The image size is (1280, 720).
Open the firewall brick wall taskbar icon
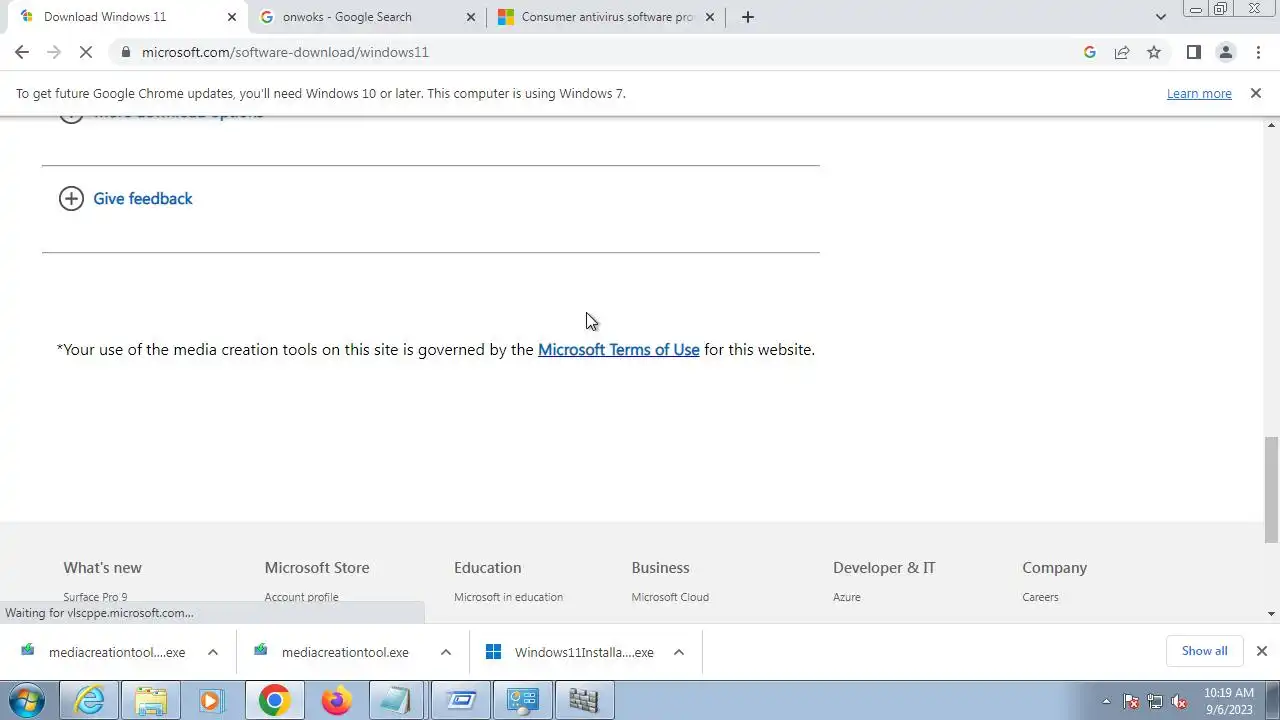point(584,700)
